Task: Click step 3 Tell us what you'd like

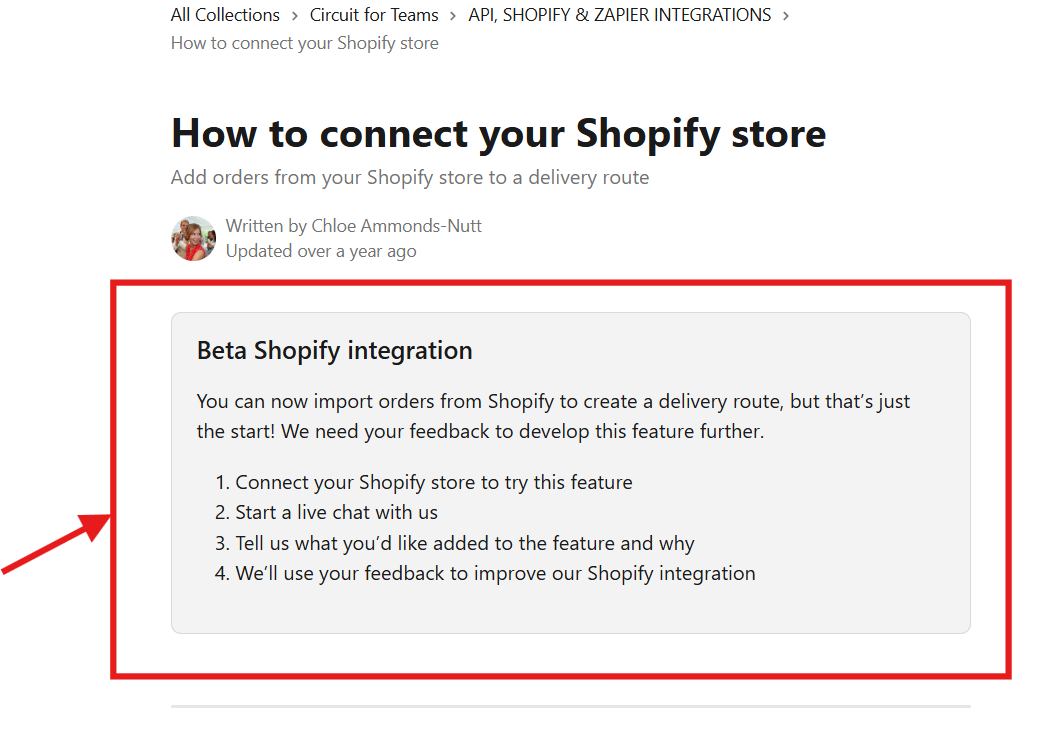Action: click(454, 544)
